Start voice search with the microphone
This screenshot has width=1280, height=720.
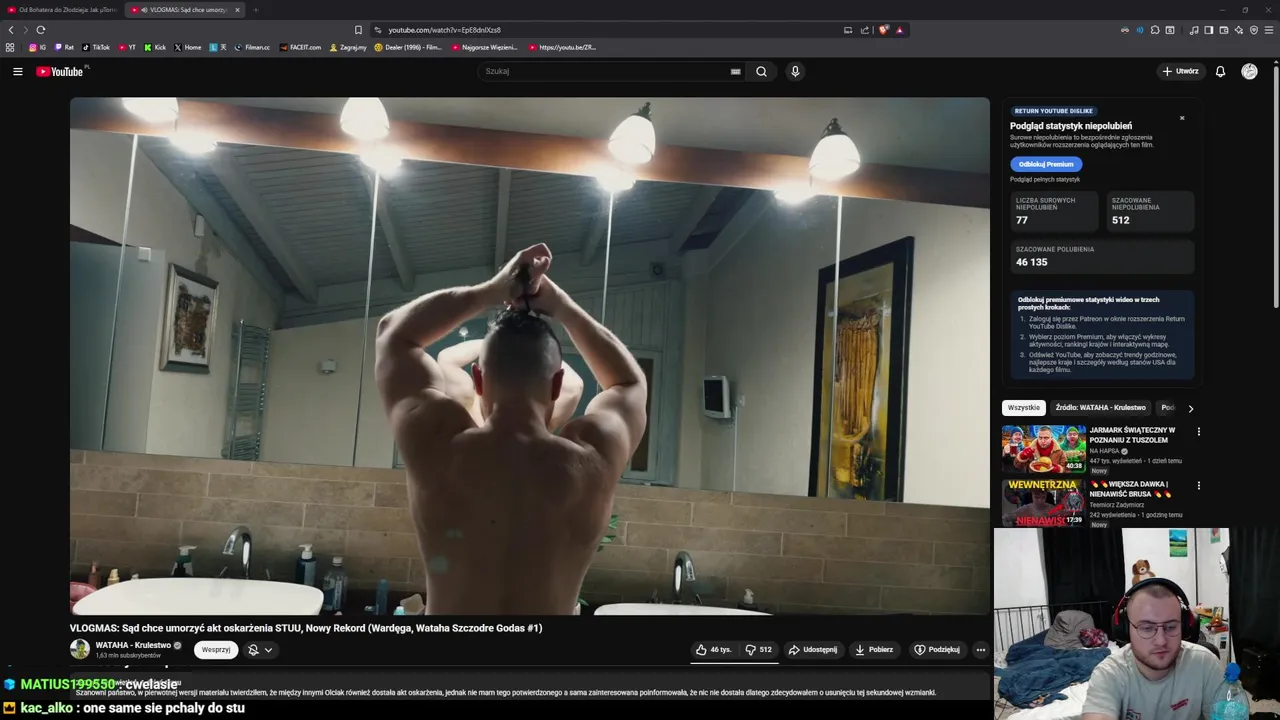tap(795, 71)
